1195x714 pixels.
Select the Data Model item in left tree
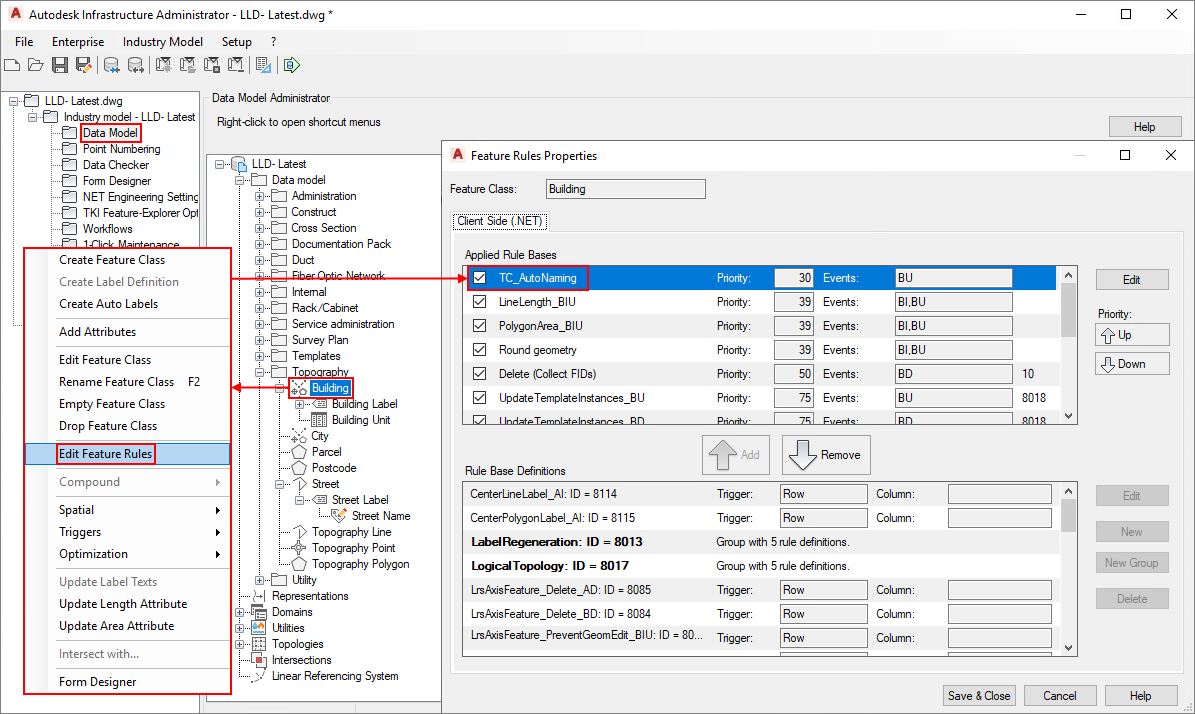point(110,133)
